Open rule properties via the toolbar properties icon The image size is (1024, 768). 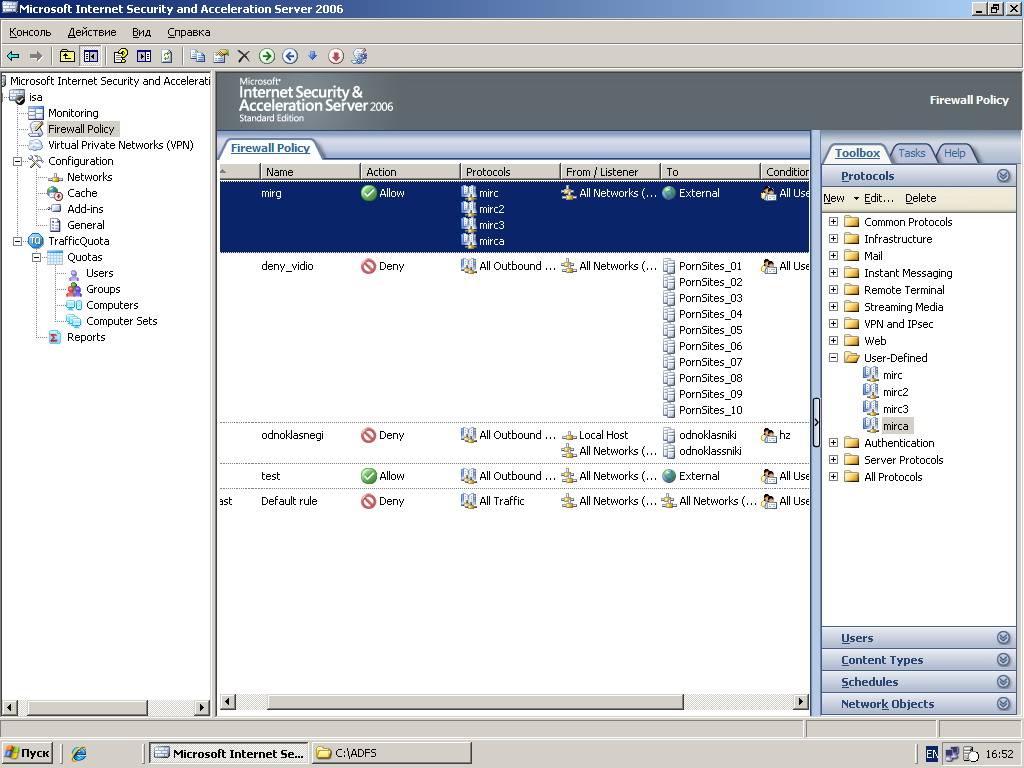click(x=221, y=56)
